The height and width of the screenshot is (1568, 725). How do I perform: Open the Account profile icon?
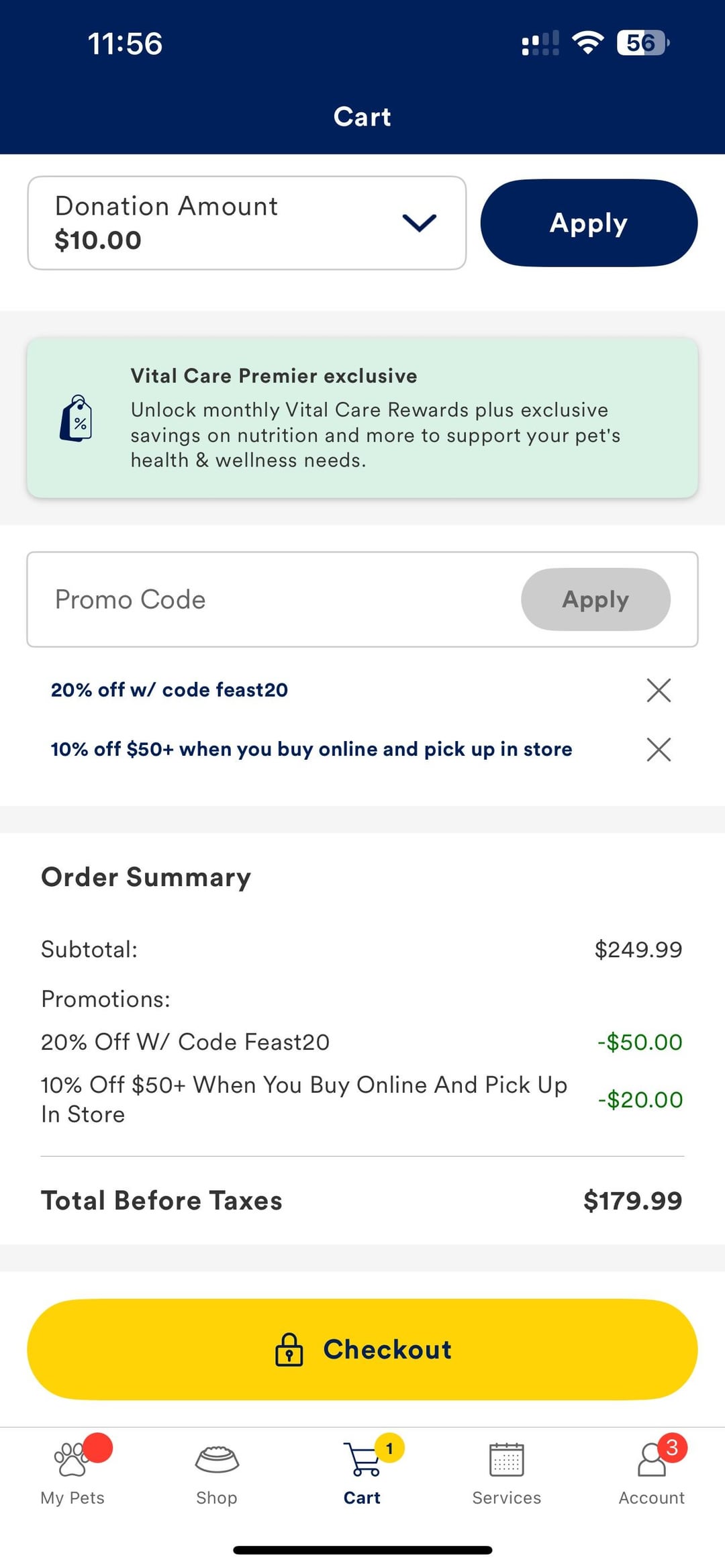pyautogui.click(x=651, y=1461)
